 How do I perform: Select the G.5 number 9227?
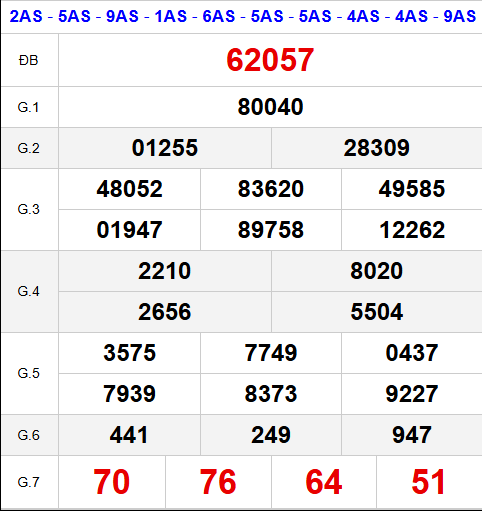click(412, 394)
